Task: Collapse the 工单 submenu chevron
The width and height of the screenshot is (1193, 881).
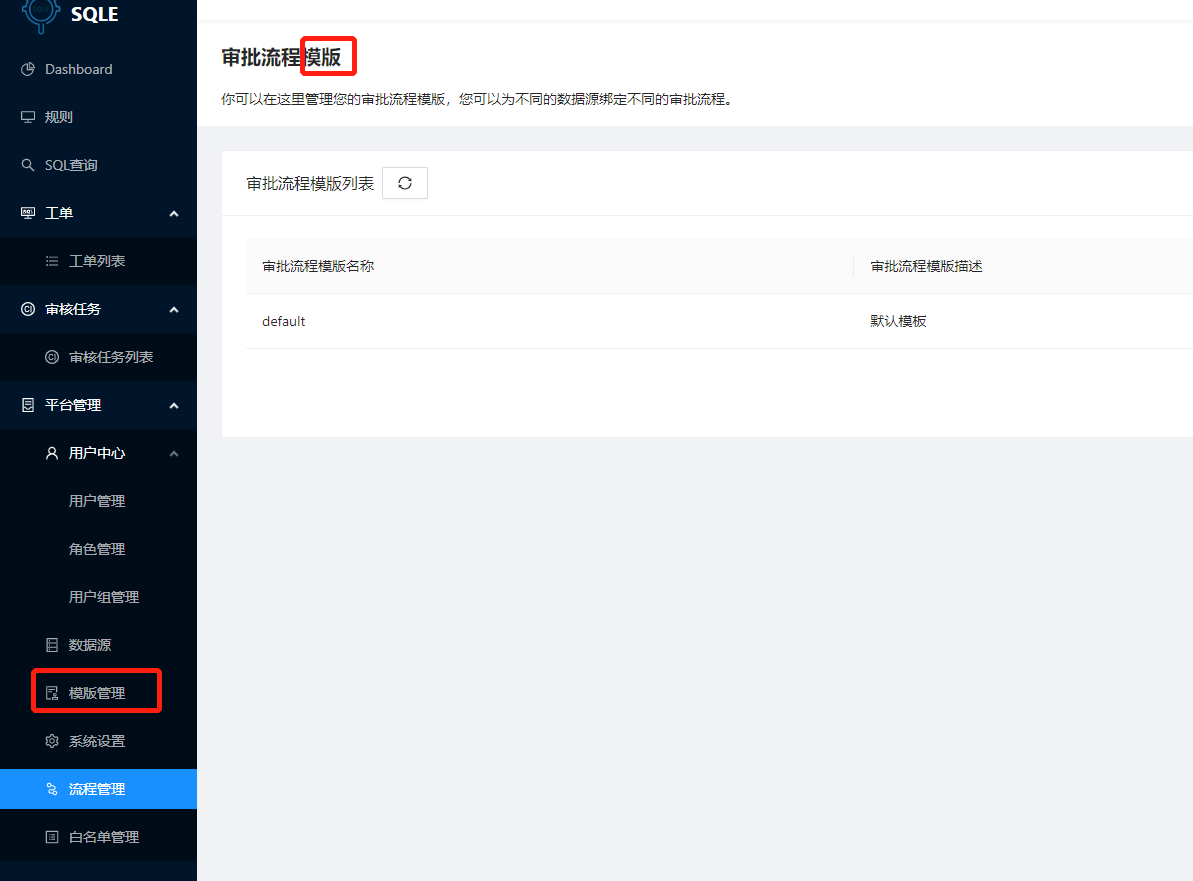Action: click(173, 214)
